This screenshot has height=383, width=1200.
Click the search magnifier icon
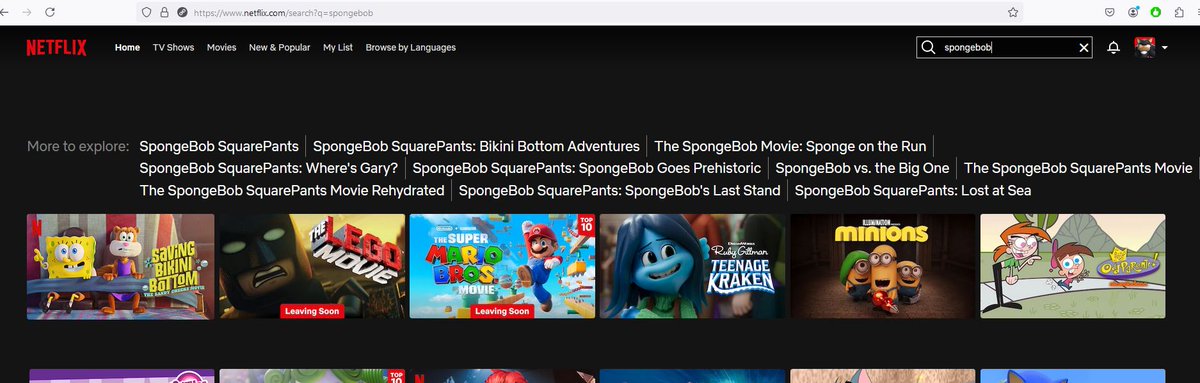tap(928, 48)
